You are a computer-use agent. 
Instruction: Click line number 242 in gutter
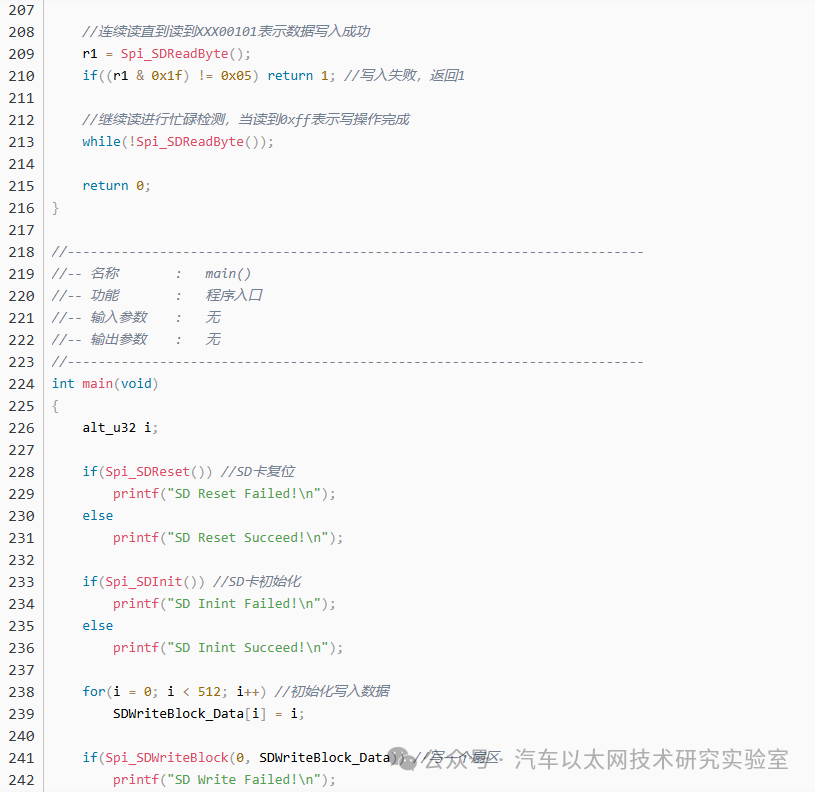coord(21,780)
